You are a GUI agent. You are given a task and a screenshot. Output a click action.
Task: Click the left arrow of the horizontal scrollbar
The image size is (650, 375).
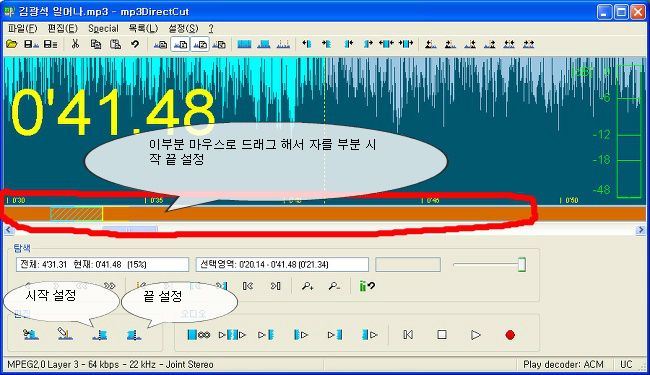click(9, 230)
